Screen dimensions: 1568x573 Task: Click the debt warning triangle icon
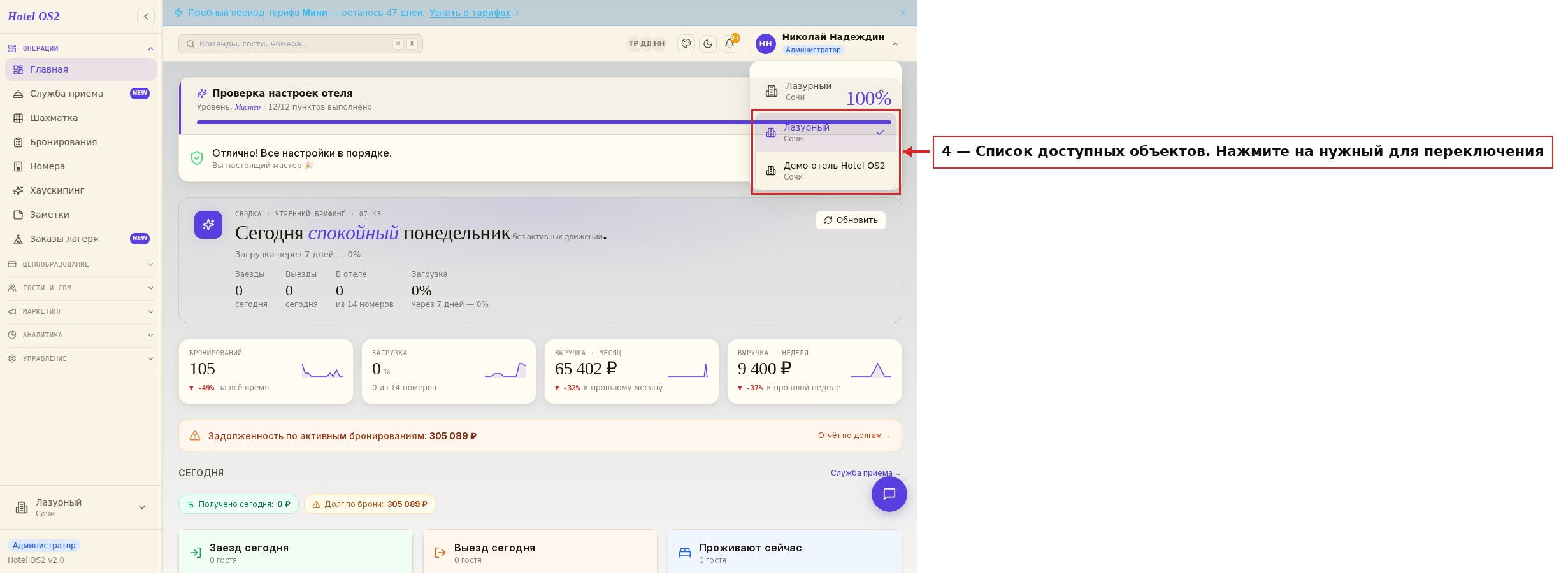click(195, 435)
